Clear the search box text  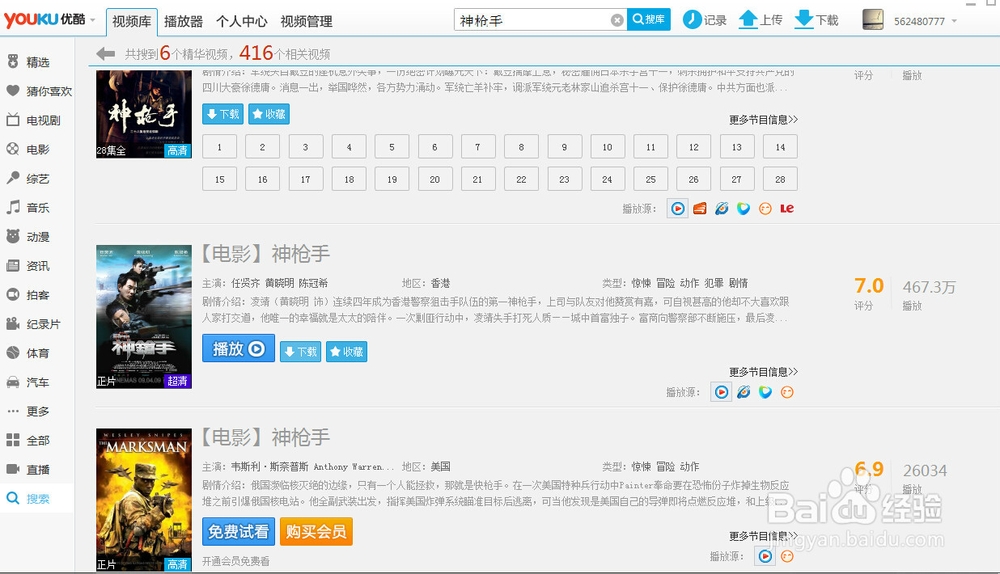(x=617, y=20)
